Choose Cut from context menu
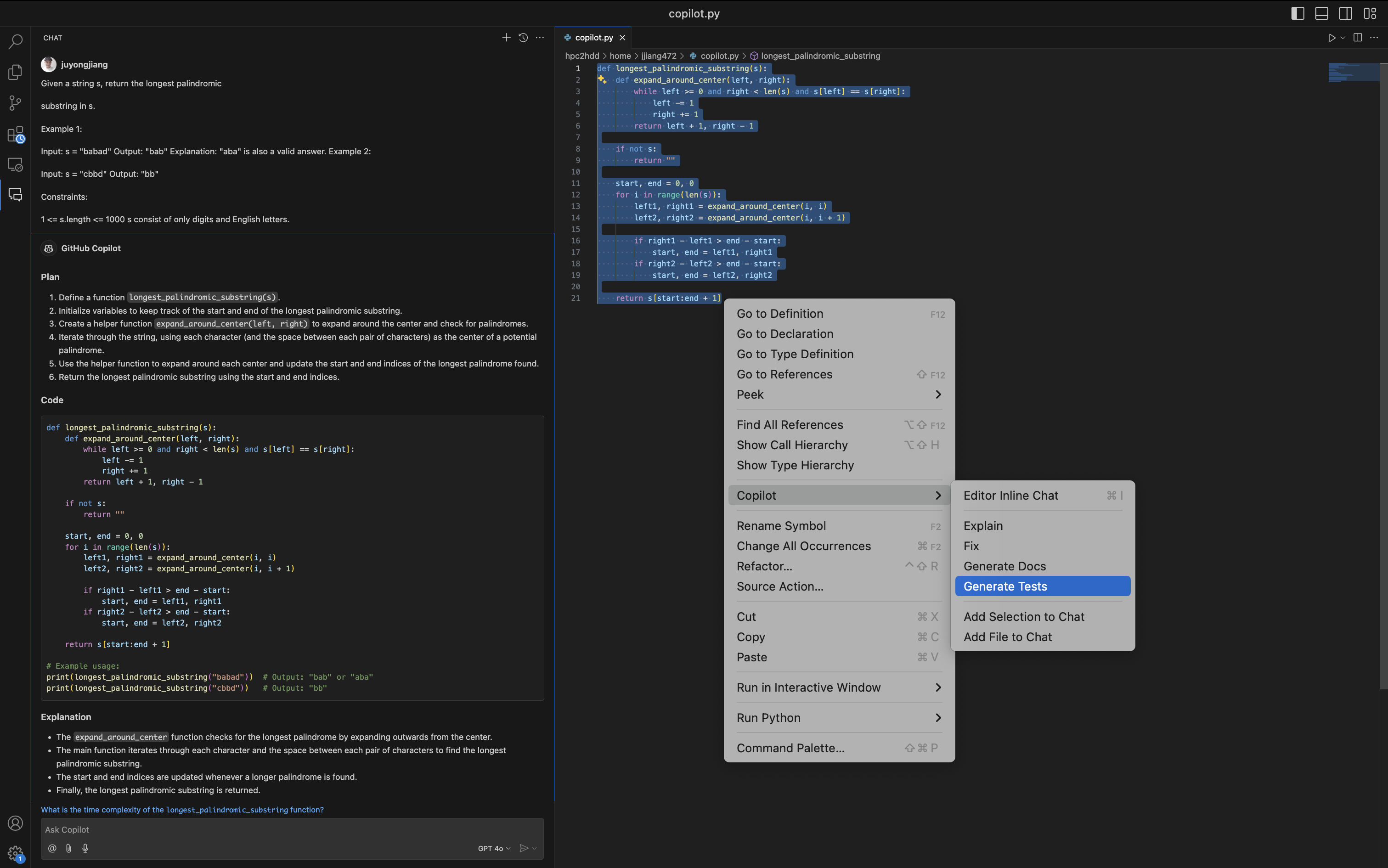Viewport: 1388px width, 868px height. (839, 616)
